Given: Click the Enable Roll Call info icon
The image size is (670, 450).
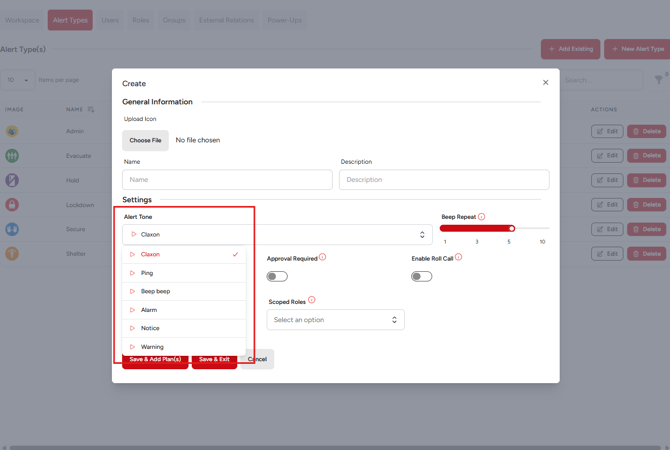Looking at the screenshot, I should (x=459, y=257).
